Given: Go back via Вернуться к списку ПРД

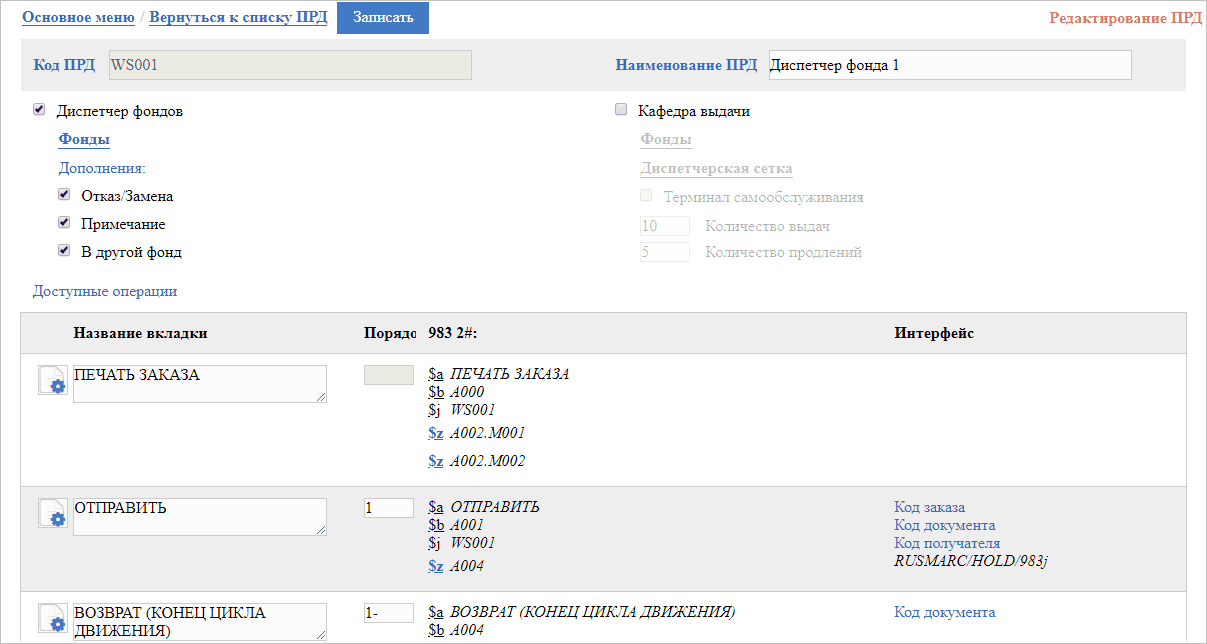Looking at the screenshot, I should coord(238,17).
